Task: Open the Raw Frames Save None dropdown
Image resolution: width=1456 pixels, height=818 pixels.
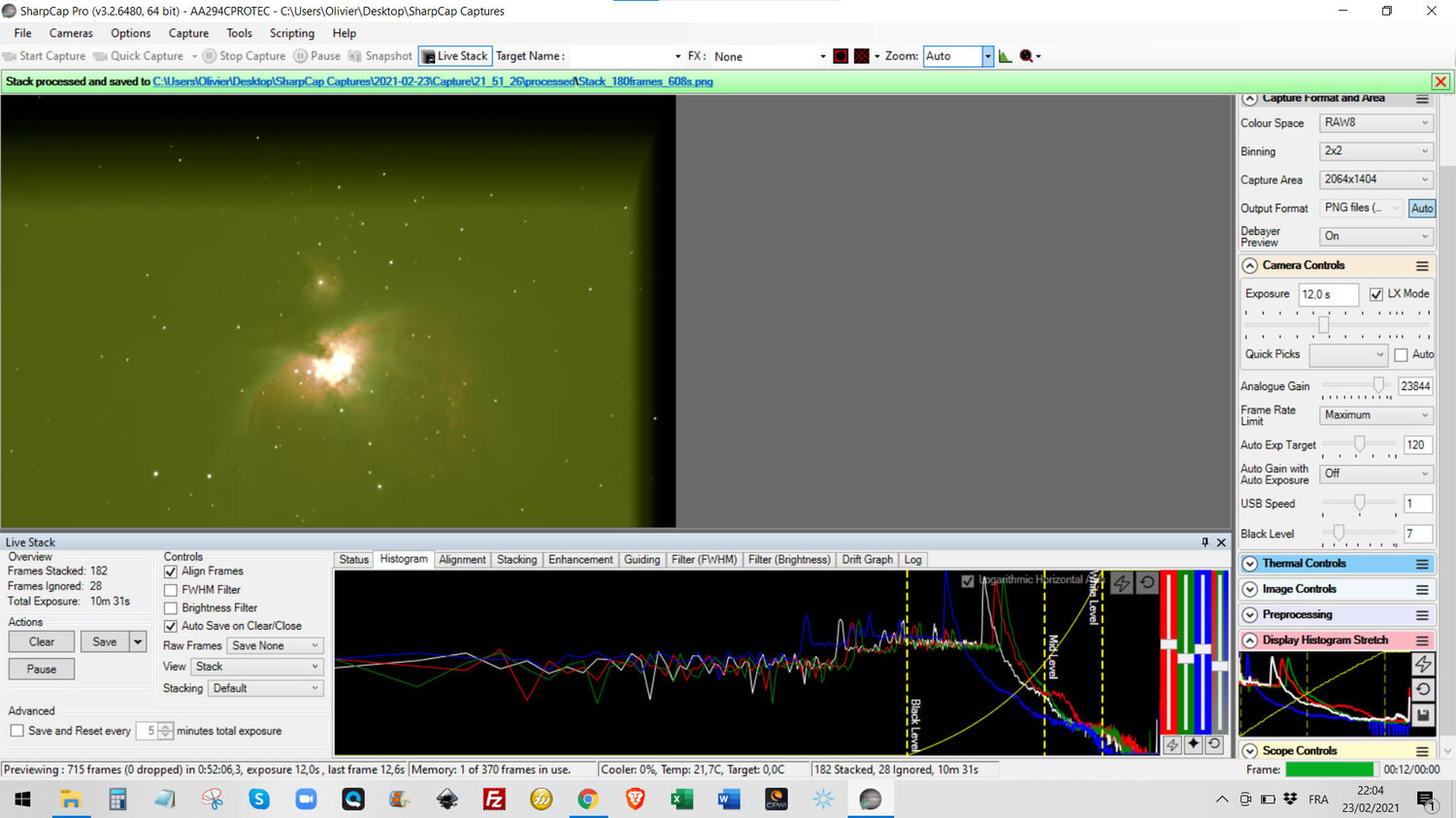Action: tap(275, 646)
